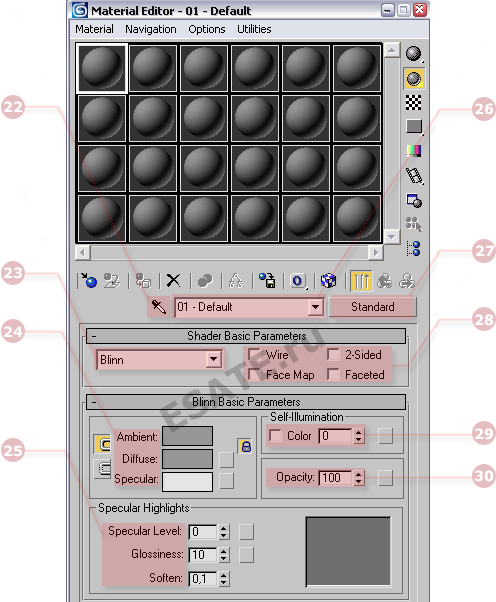496x602 pixels.
Task: Enable the Faceted checkbox
Action: click(x=333, y=374)
